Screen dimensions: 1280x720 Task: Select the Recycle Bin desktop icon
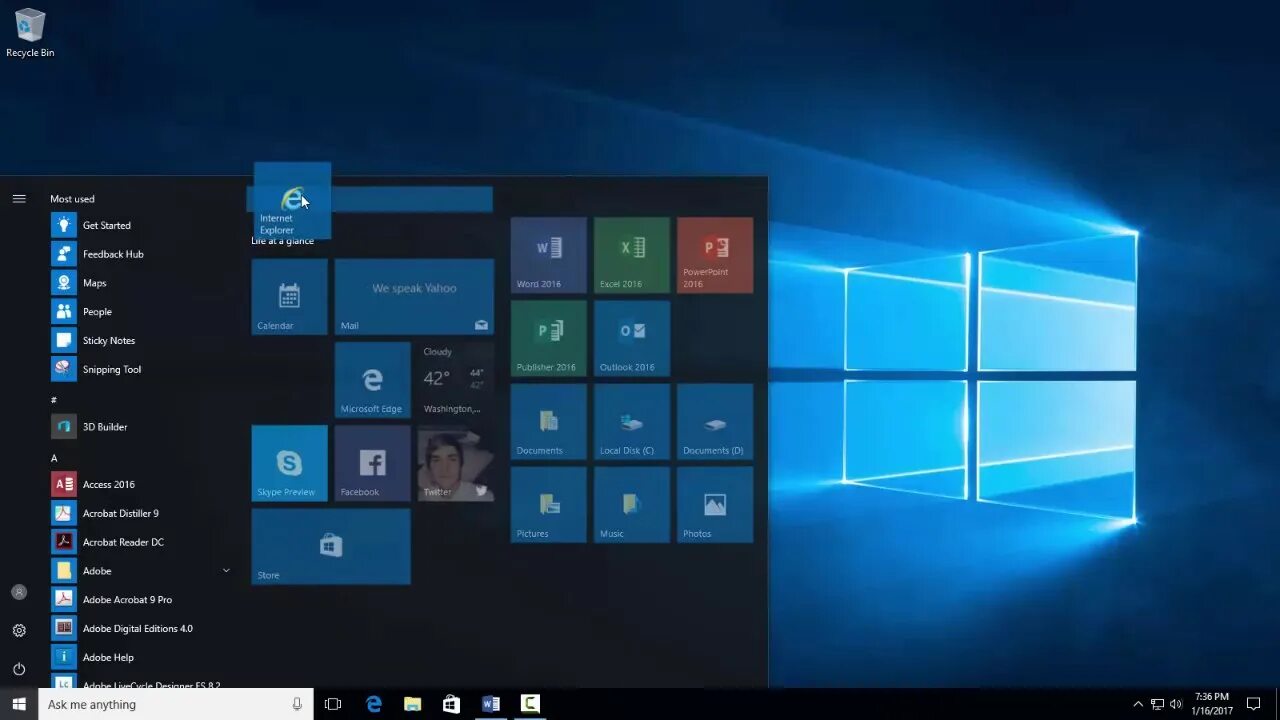click(30, 33)
